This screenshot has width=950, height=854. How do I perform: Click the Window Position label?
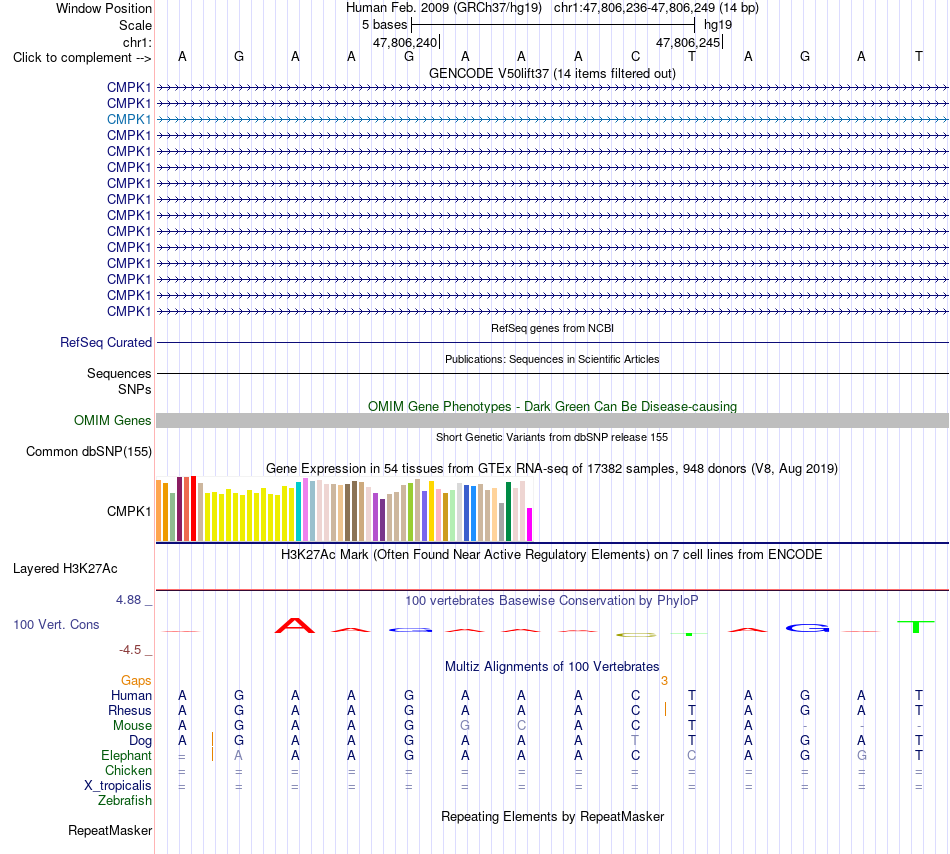104,8
